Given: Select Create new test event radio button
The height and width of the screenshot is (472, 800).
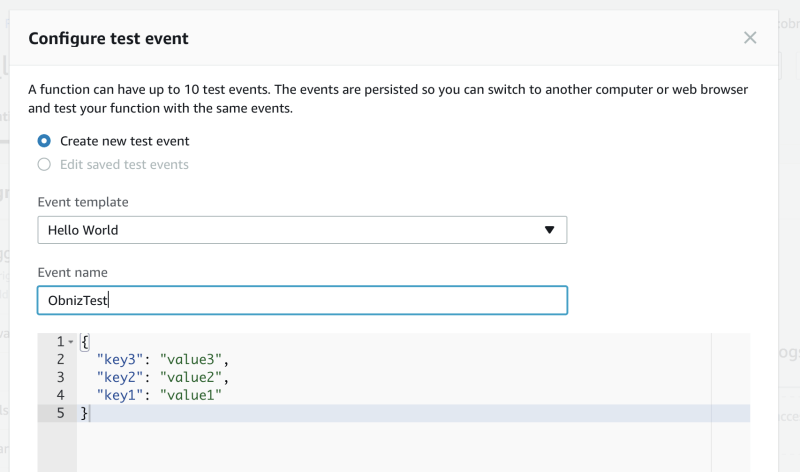Looking at the screenshot, I should click(x=44, y=141).
